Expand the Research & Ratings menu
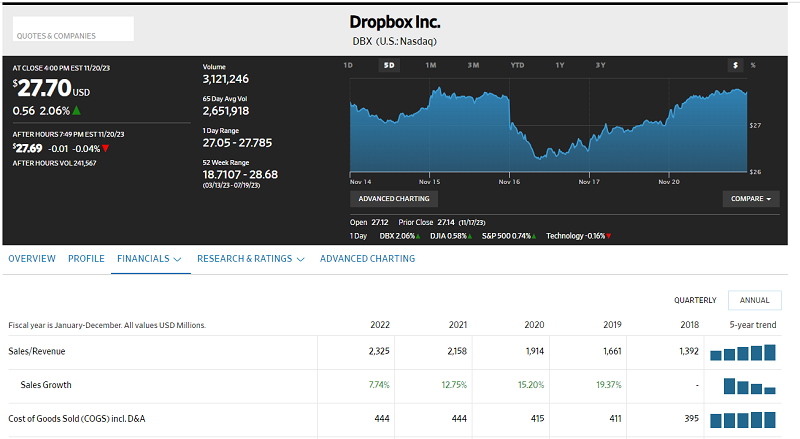 tap(251, 259)
